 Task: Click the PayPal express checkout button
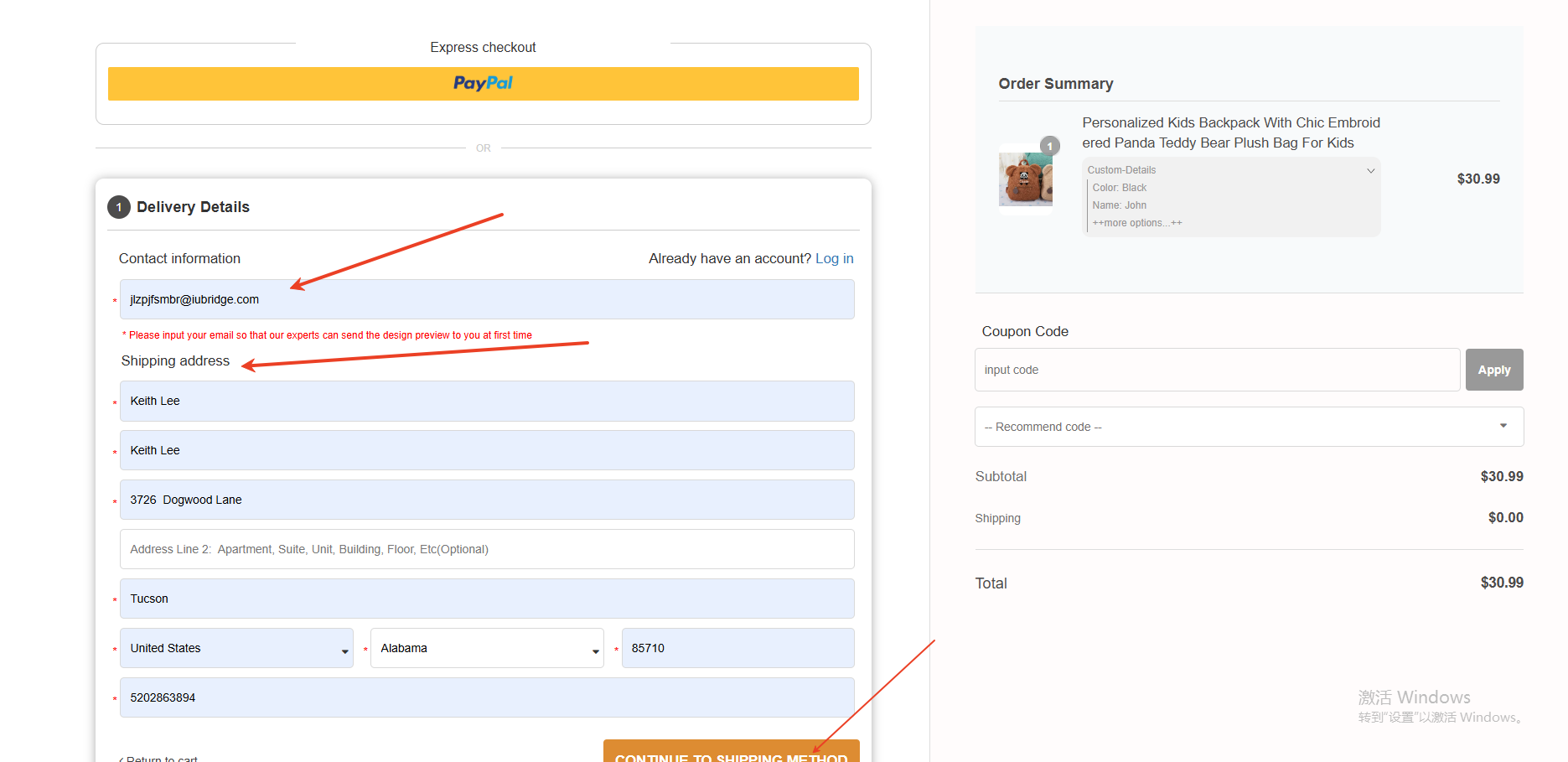click(483, 84)
